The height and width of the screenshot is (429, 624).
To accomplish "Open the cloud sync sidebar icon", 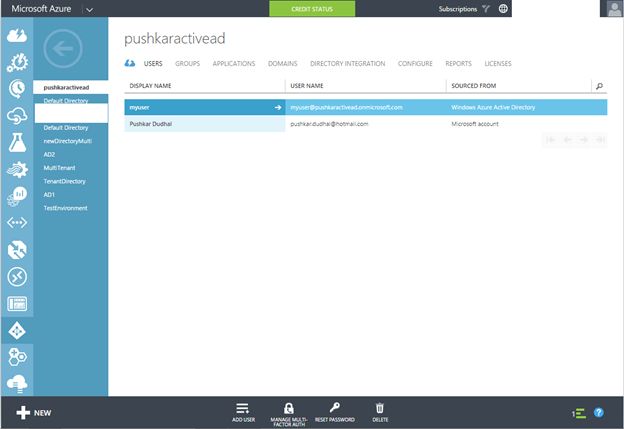I will (x=17, y=116).
